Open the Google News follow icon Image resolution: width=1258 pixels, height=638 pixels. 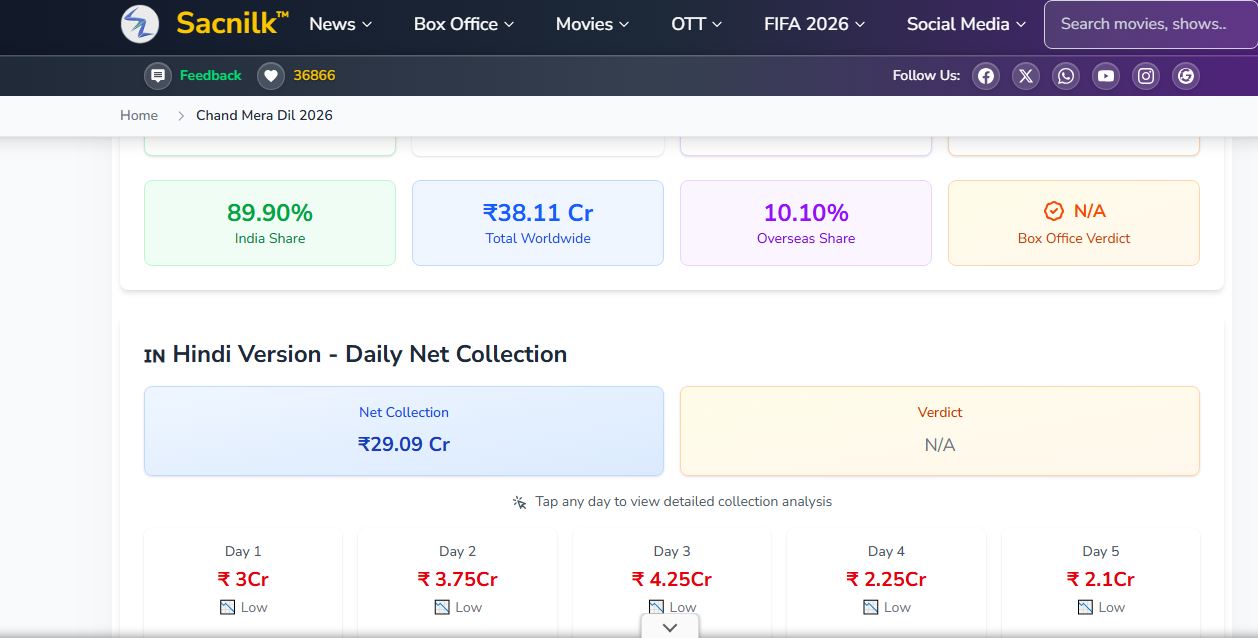coord(1186,76)
